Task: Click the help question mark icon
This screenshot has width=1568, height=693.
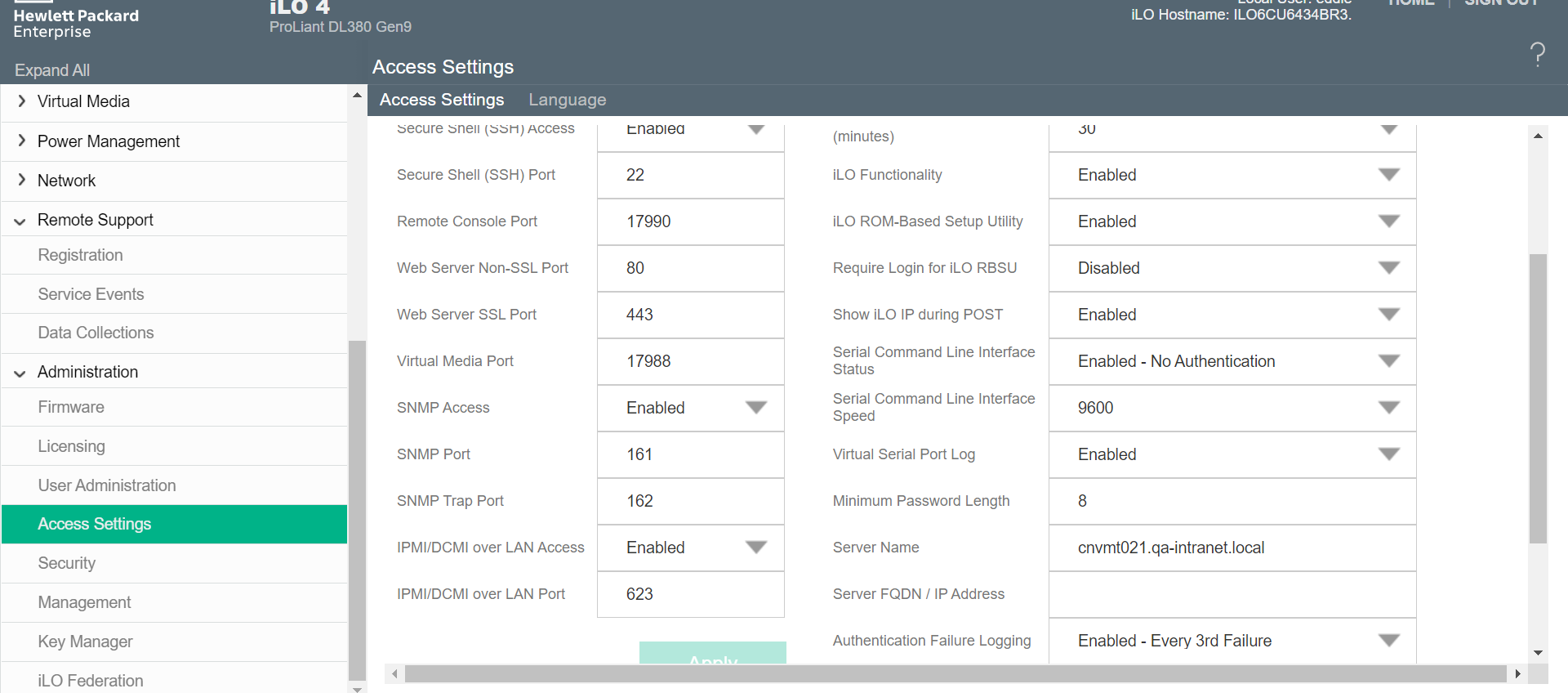Action: tap(1537, 55)
